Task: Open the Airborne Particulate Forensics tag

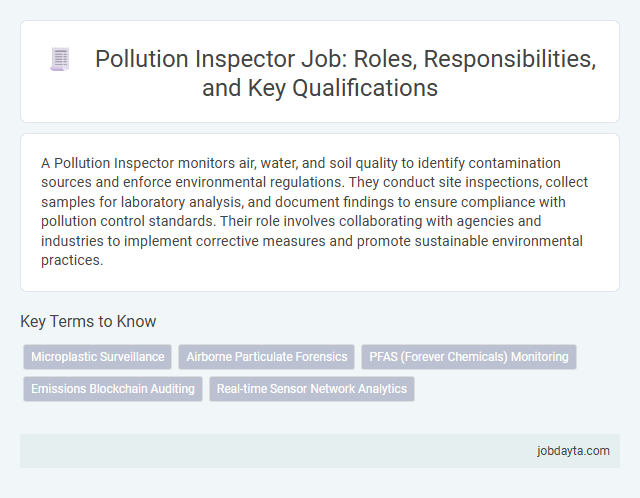Action: pos(267,357)
